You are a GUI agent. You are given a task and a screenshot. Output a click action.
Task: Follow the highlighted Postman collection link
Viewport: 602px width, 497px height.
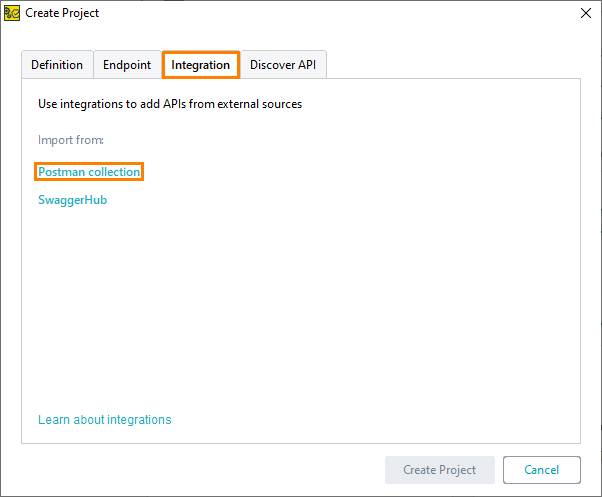pyautogui.click(x=89, y=172)
